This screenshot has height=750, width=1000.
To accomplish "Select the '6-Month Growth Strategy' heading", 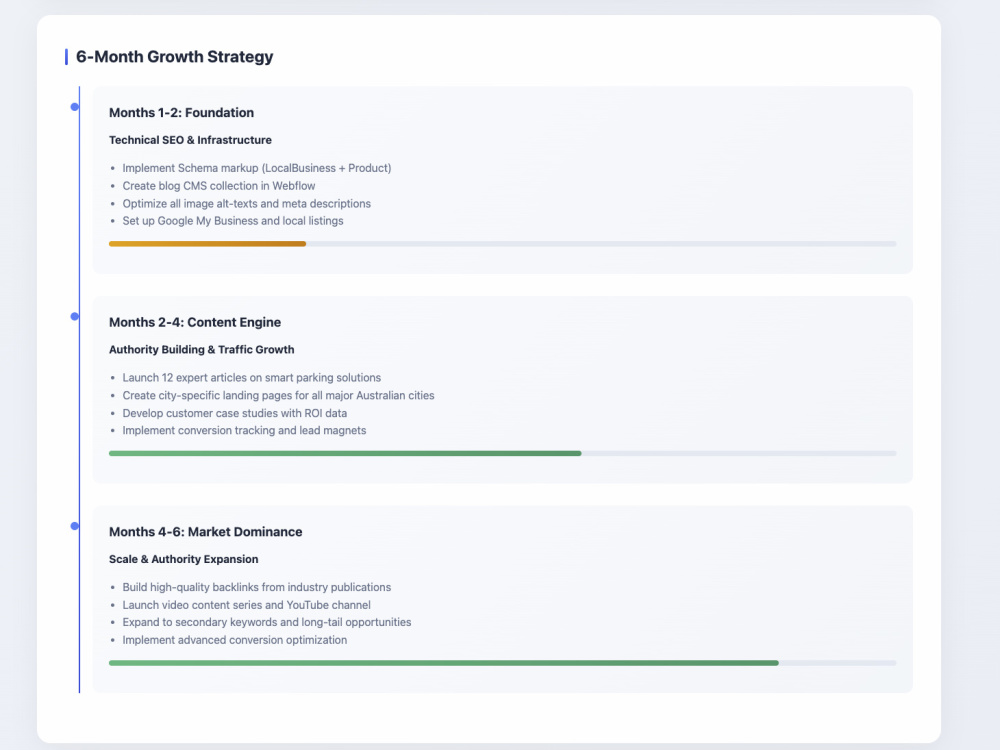I will click(x=174, y=57).
